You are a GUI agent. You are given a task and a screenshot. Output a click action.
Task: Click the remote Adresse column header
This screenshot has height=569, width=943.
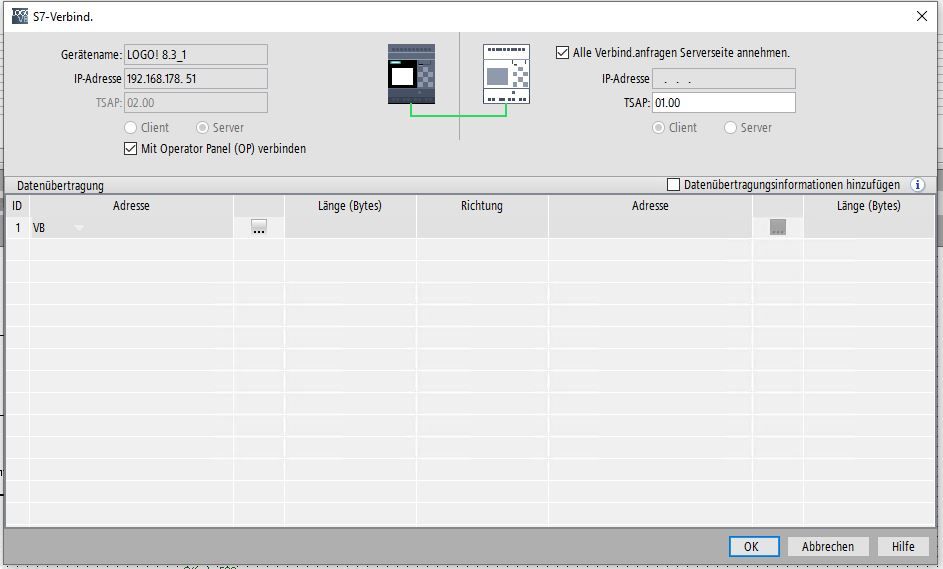pyautogui.click(x=650, y=206)
